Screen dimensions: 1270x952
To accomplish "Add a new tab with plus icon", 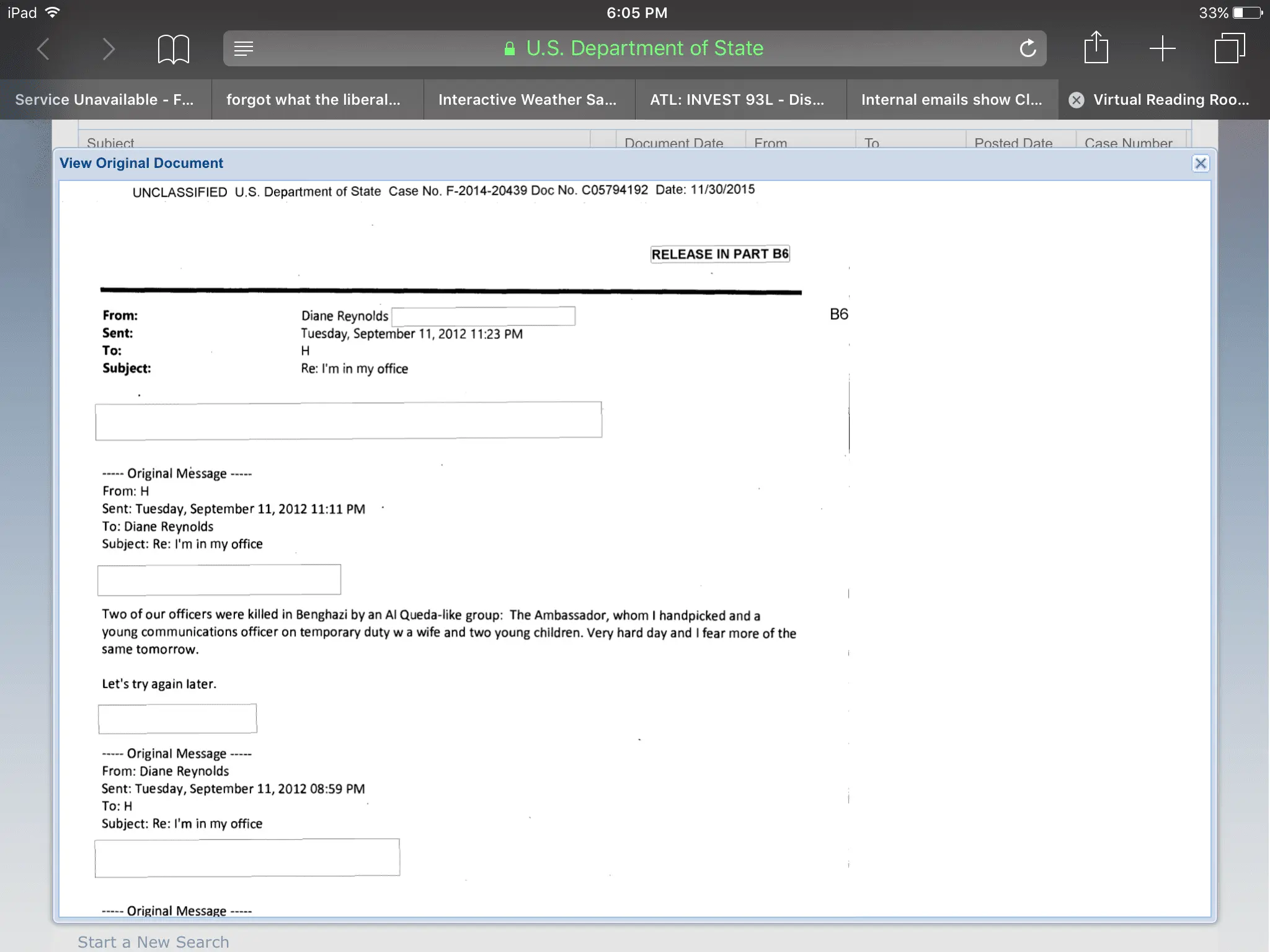I will click(1162, 48).
